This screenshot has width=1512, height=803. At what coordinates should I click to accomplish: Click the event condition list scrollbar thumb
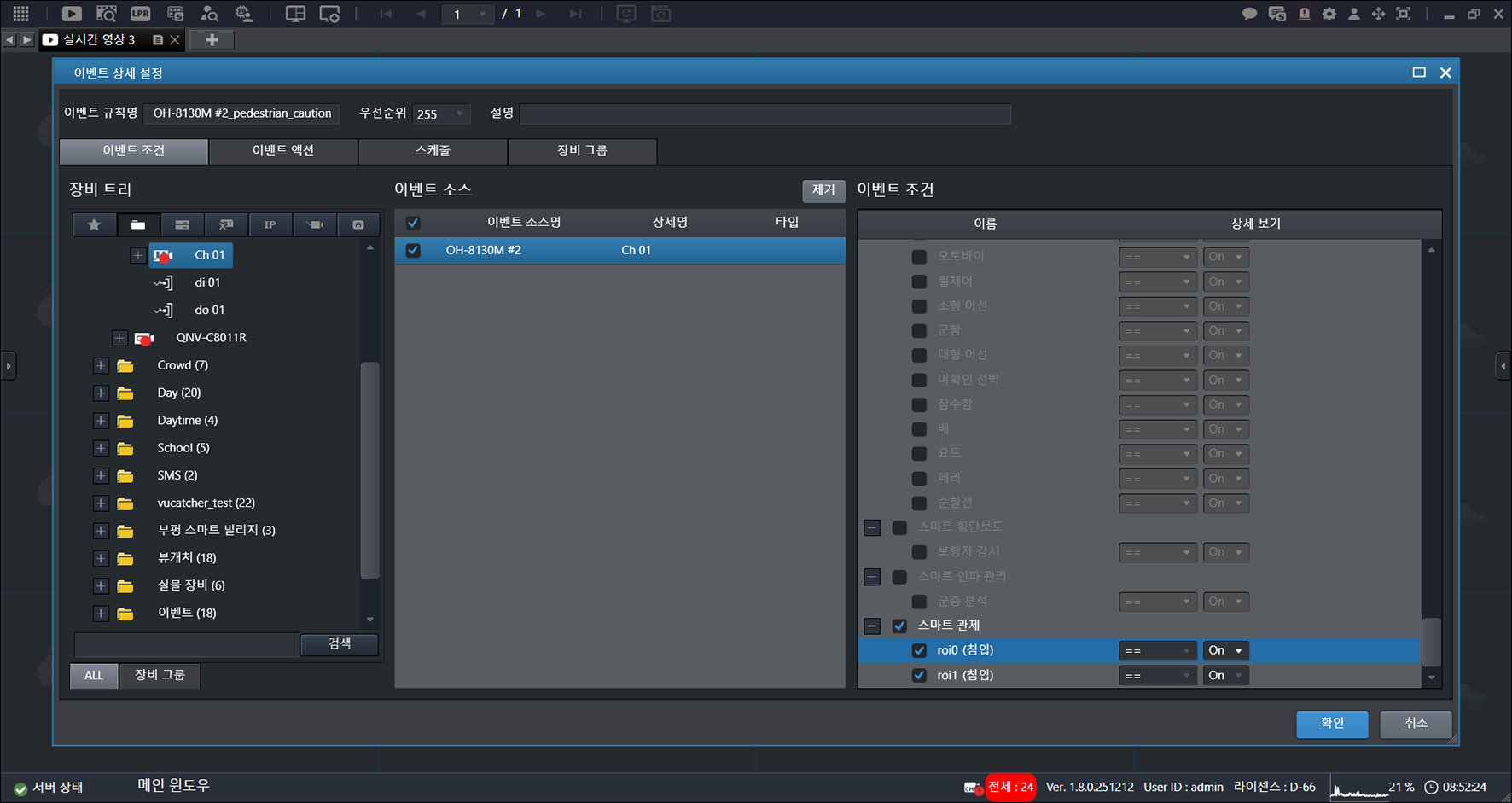tap(1431, 643)
